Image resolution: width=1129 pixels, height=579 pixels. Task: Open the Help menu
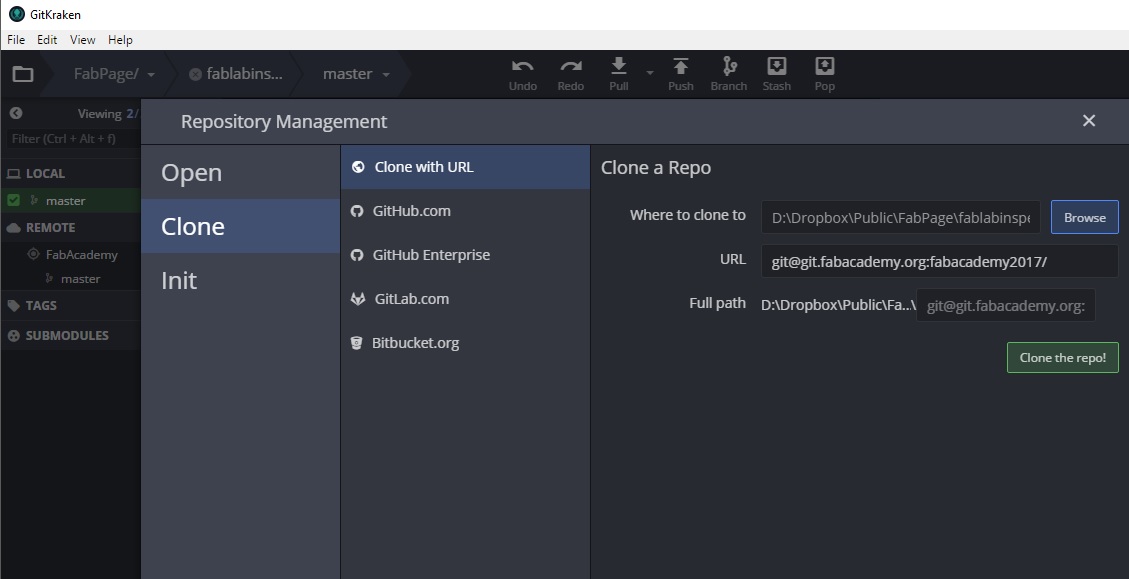click(x=120, y=40)
